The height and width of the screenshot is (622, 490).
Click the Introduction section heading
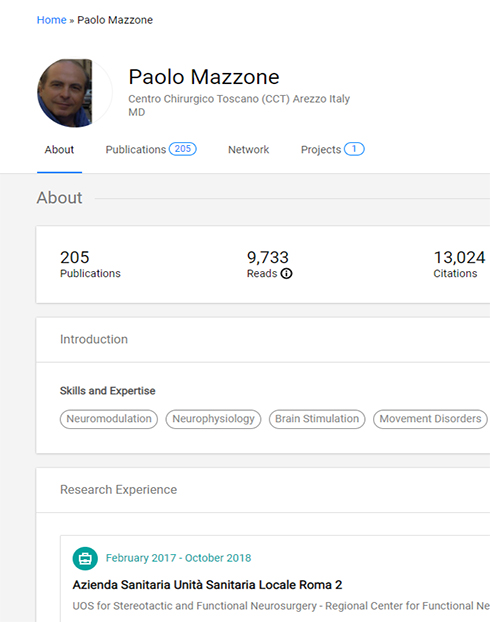click(94, 339)
